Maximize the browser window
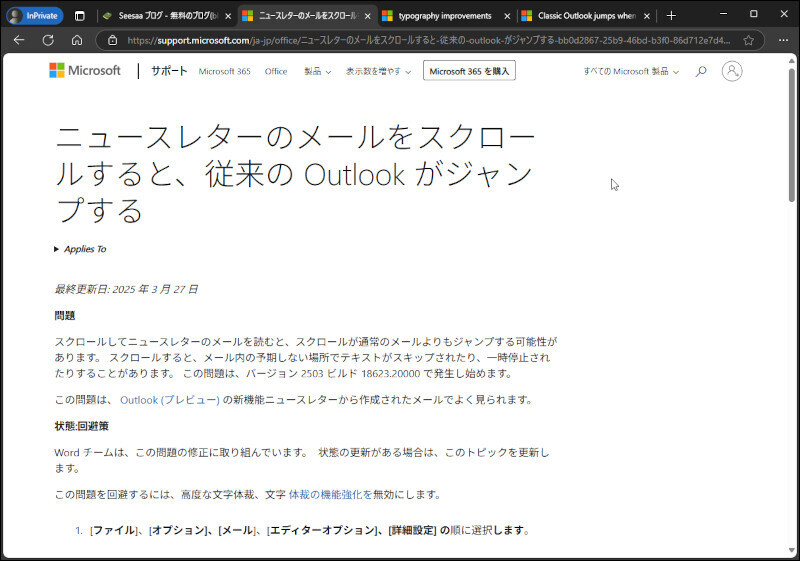The height and width of the screenshot is (561, 800). (x=754, y=14)
